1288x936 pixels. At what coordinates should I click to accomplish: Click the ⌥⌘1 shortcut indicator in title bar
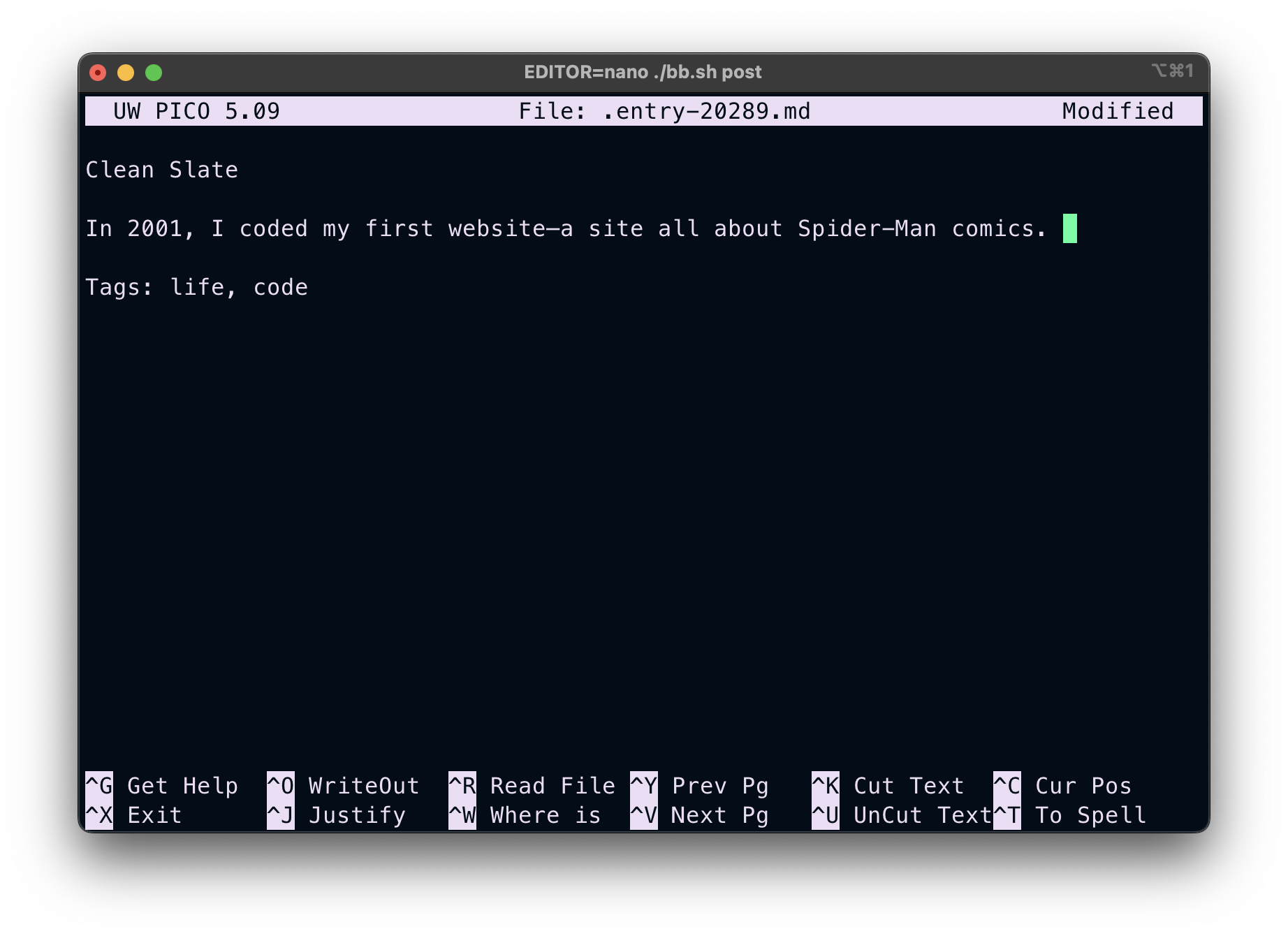coord(1172,71)
